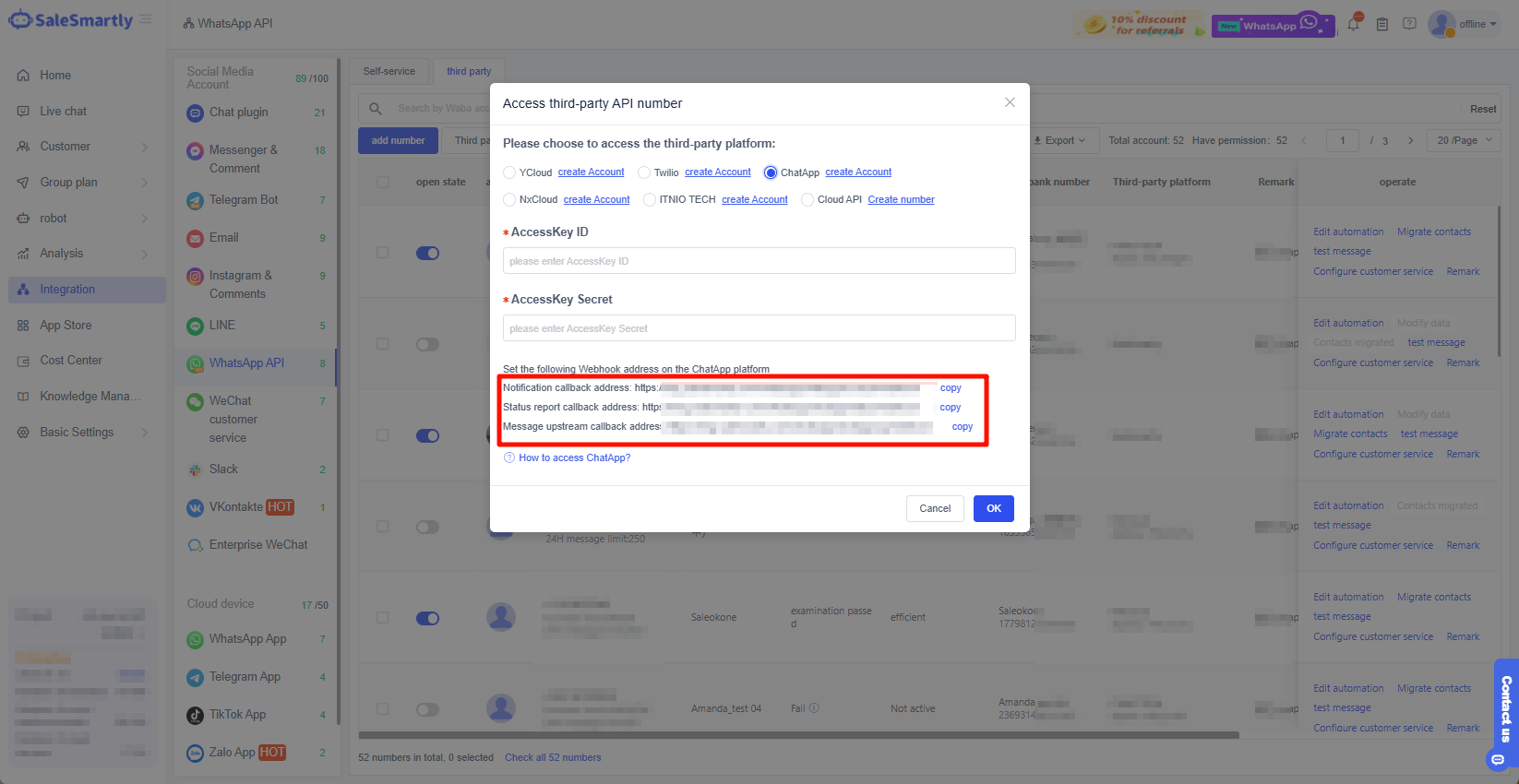Click the Telegram Bot channel icon
Image resolution: width=1519 pixels, height=784 pixels.
195,200
